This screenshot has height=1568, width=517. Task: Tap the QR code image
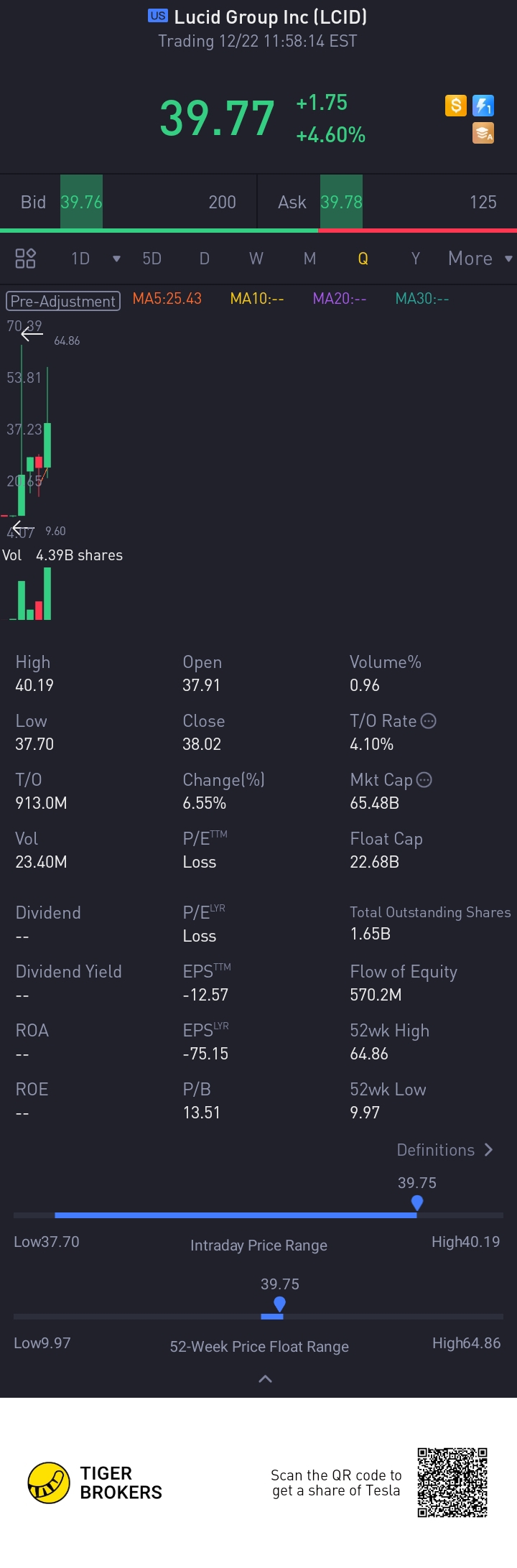tap(453, 1483)
